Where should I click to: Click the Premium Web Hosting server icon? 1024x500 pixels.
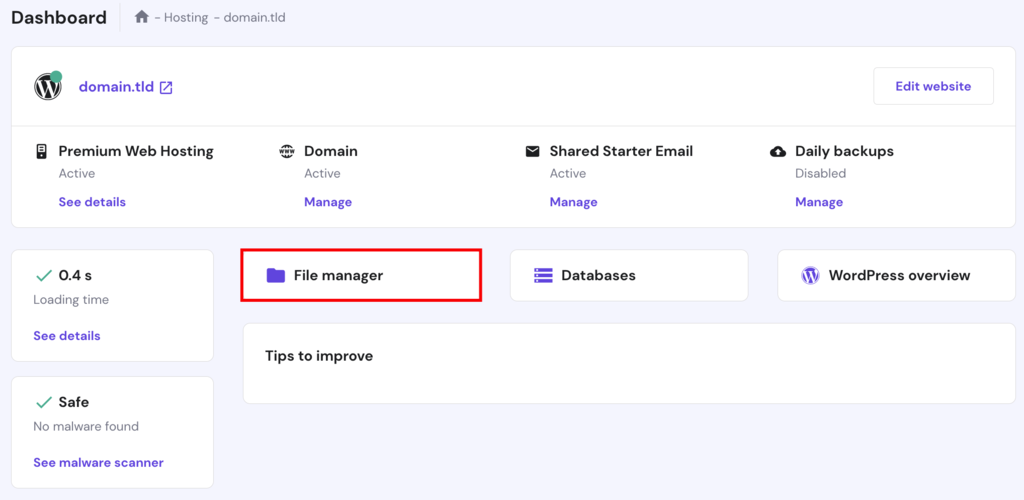click(x=41, y=152)
